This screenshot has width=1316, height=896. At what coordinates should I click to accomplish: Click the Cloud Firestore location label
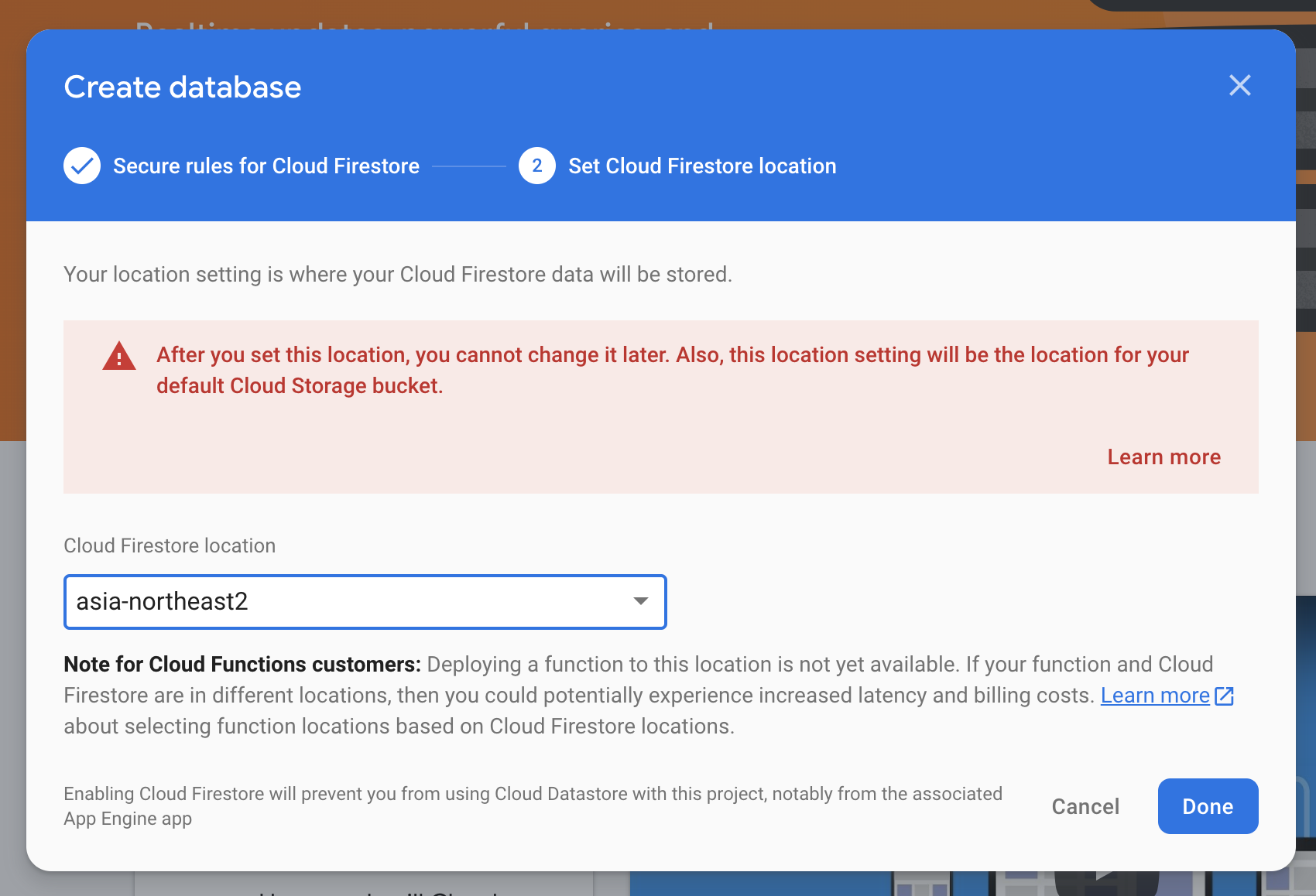tap(170, 545)
